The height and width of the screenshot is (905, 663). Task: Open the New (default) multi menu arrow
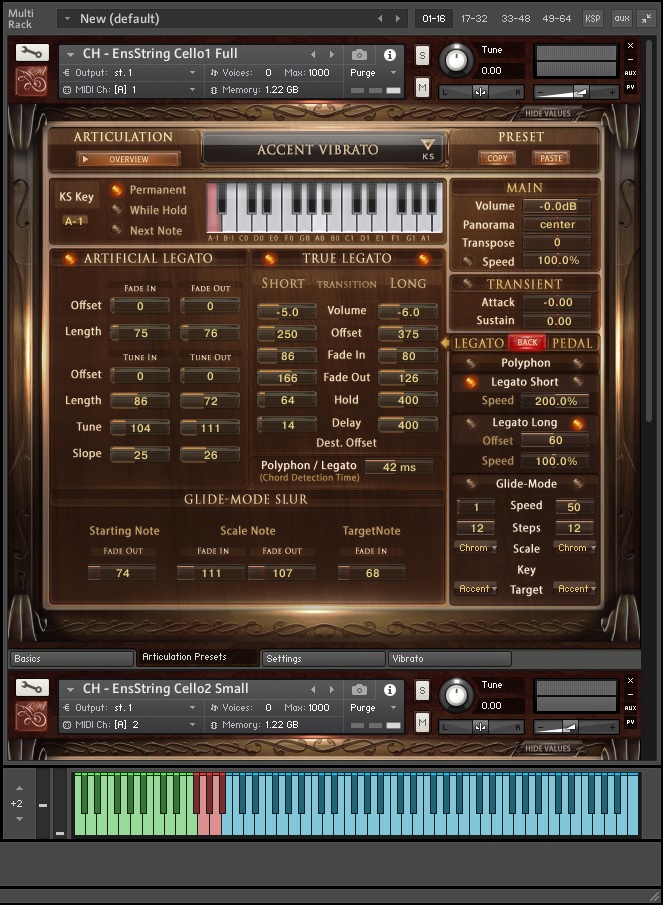(x=67, y=18)
